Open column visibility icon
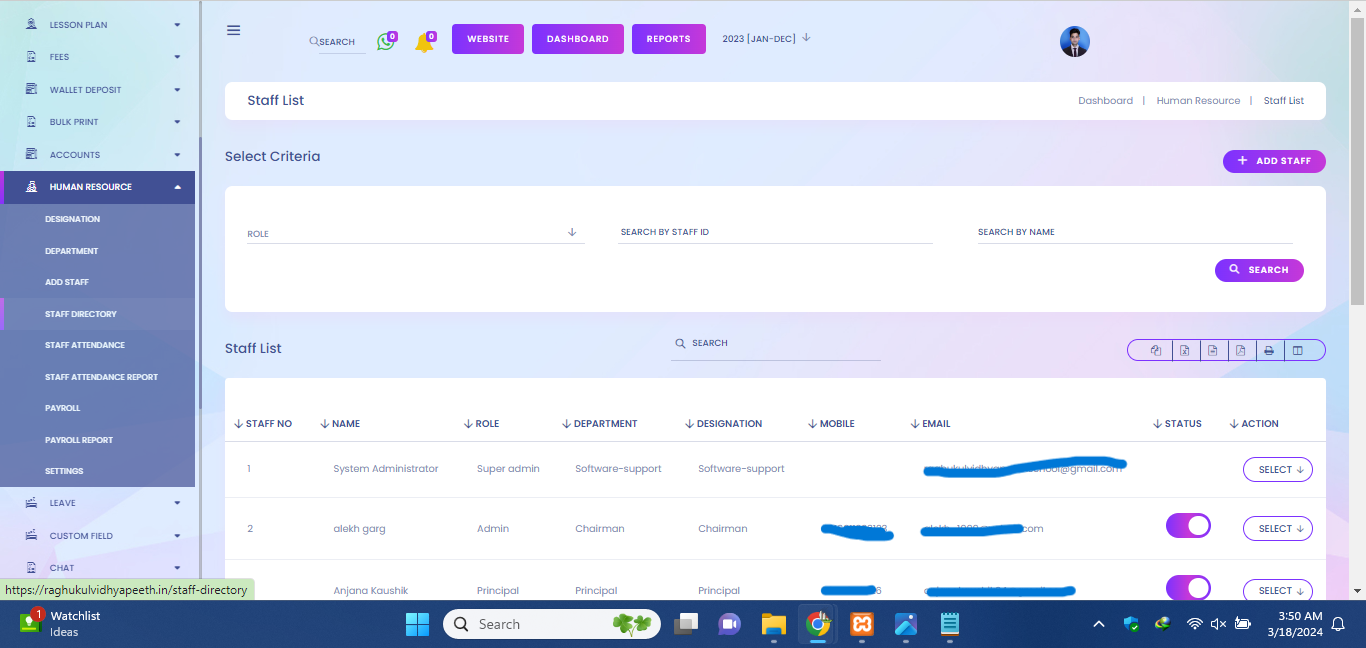This screenshot has width=1366, height=648. point(1297,350)
